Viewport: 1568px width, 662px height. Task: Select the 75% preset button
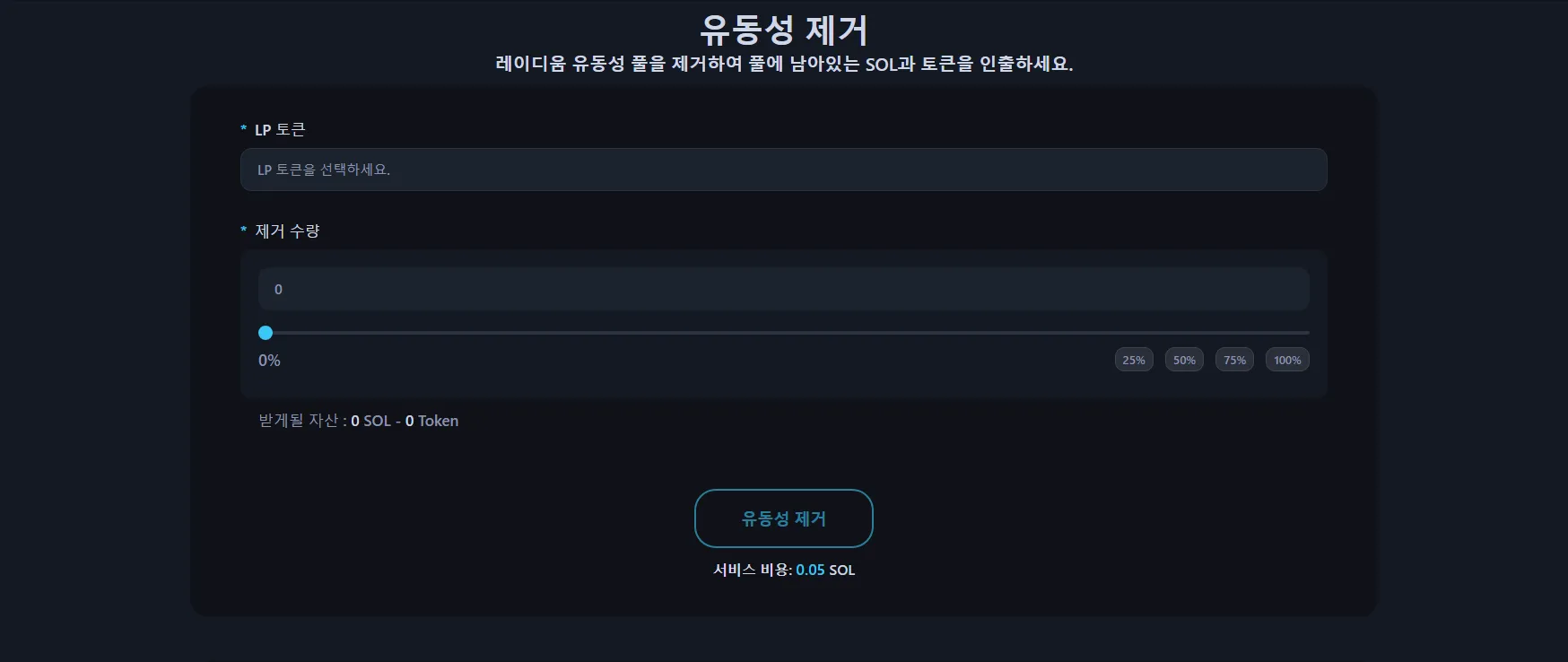pos(1234,360)
